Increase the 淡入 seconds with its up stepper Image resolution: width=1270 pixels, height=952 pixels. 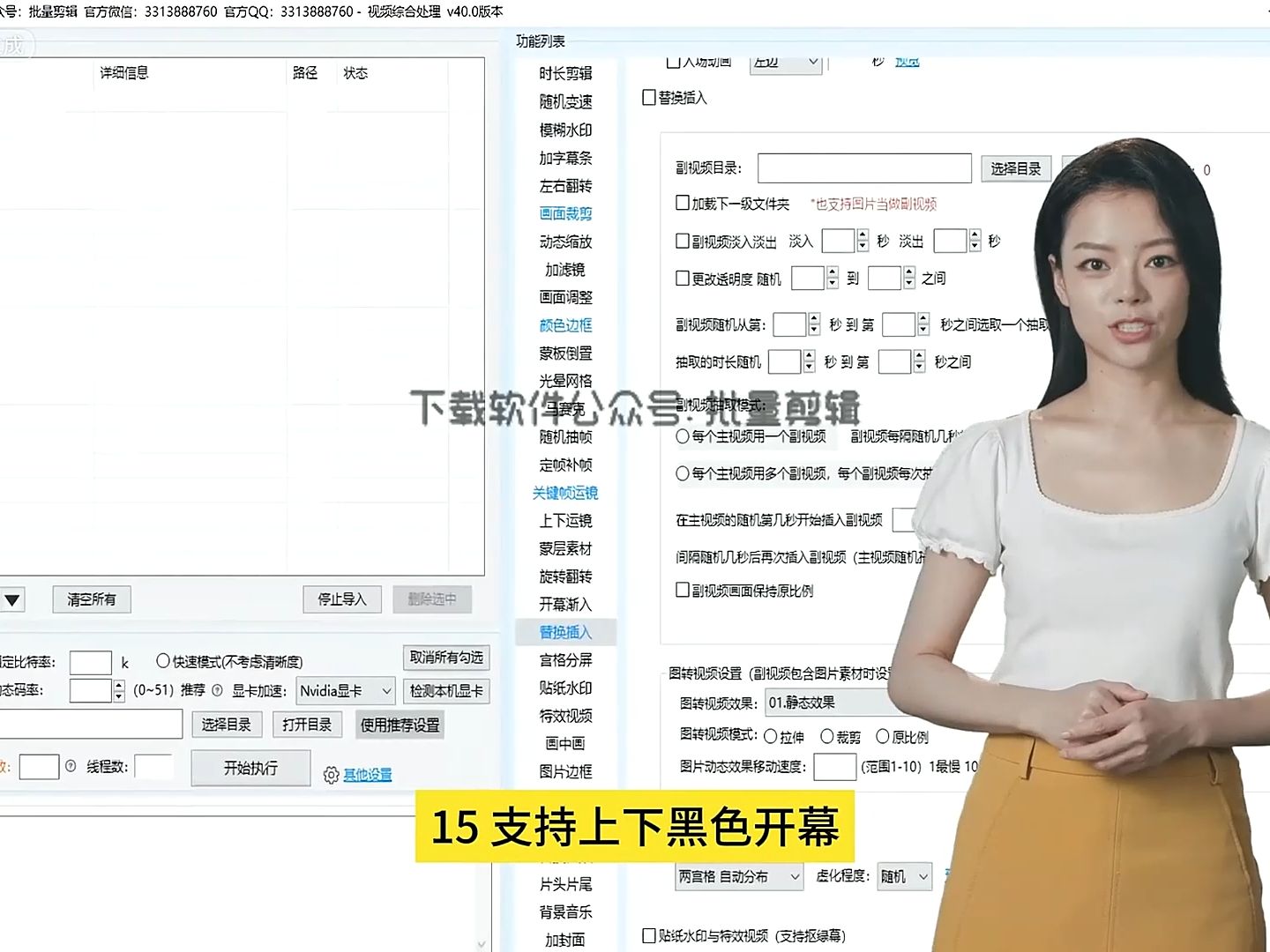(x=862, y=233)
